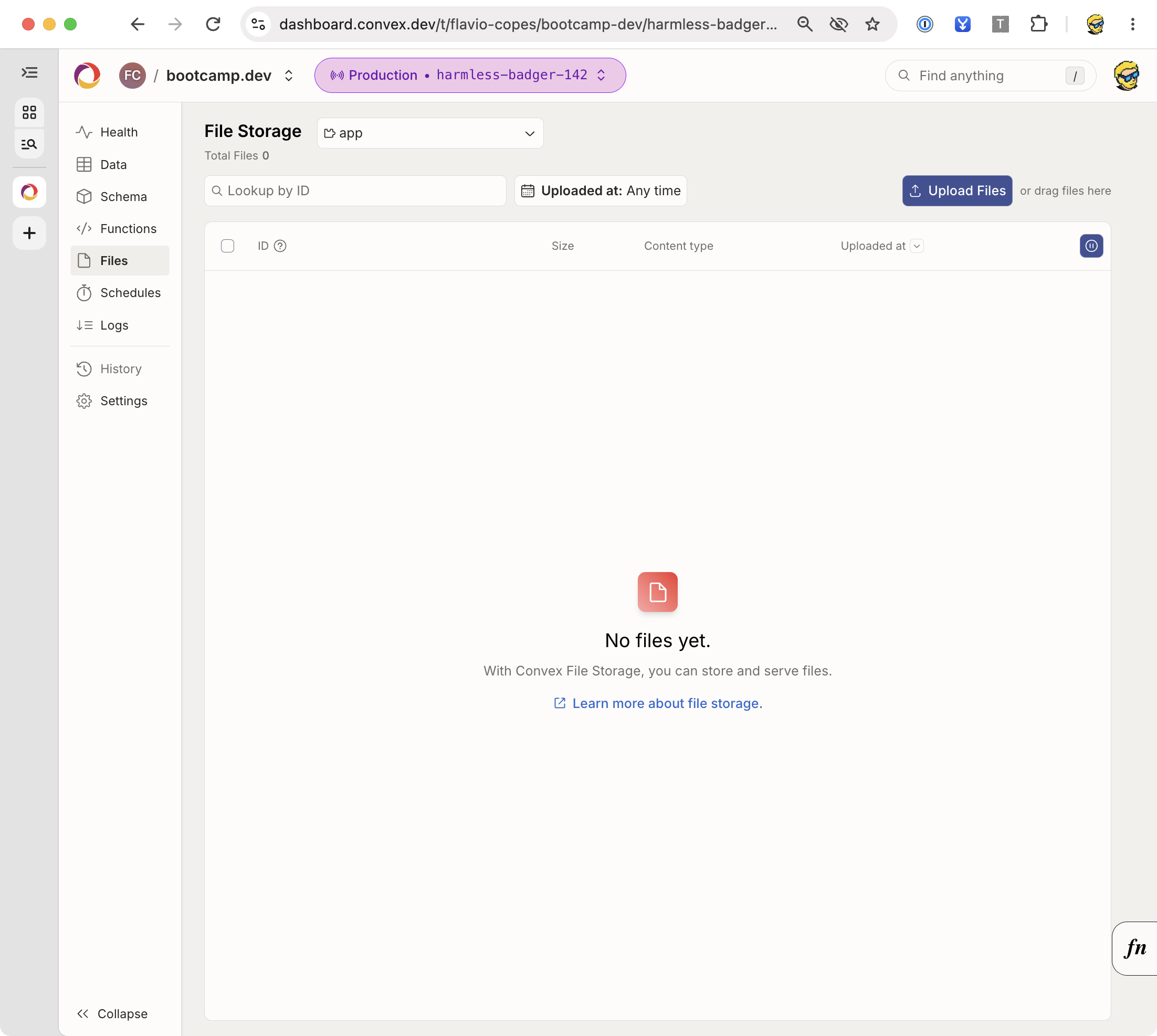Image resolution: width=1157 pixels, height=1036 pixels.
Task: Select the pinned Convex tab icon
Action: click(x=29, y=192)
